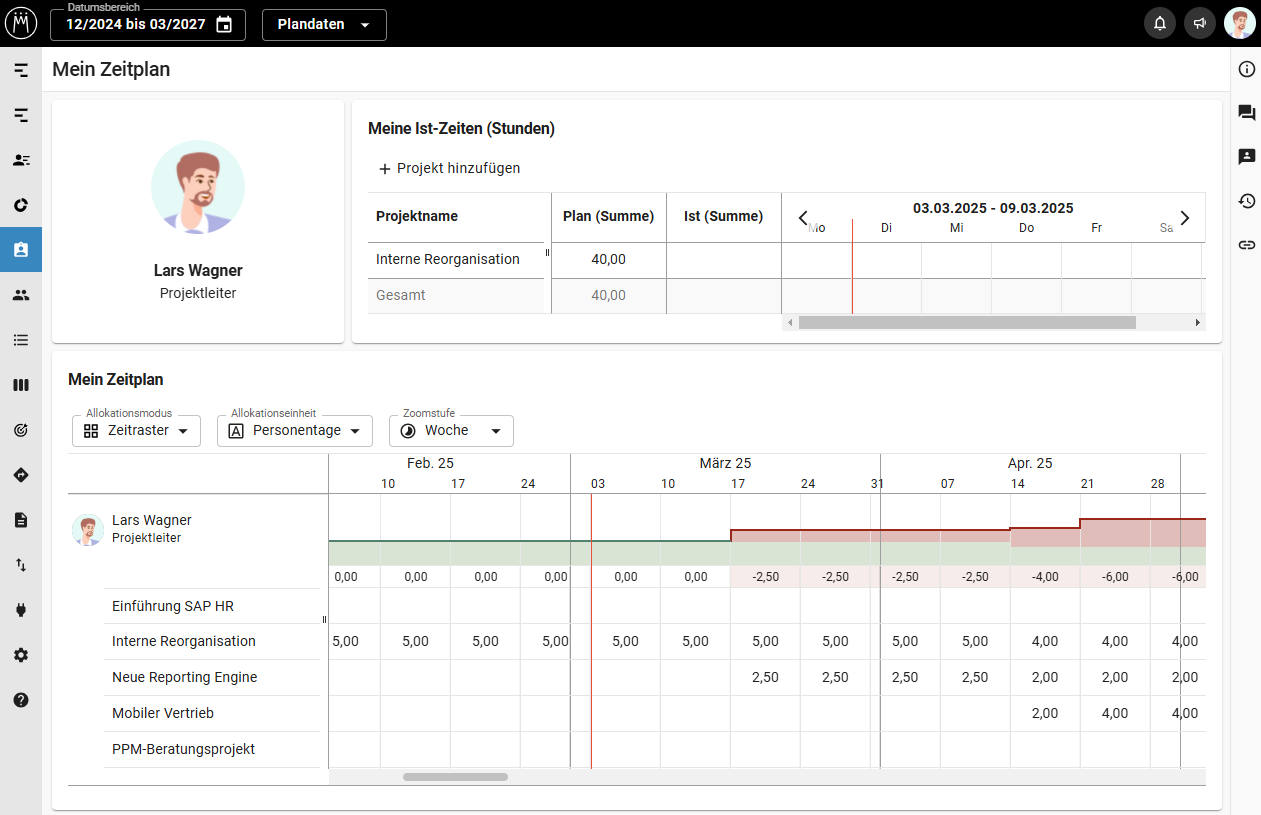Click the Feb. 25 month header
The image size is (1261, 815).
pyautogui.click(x=430, y=464)
